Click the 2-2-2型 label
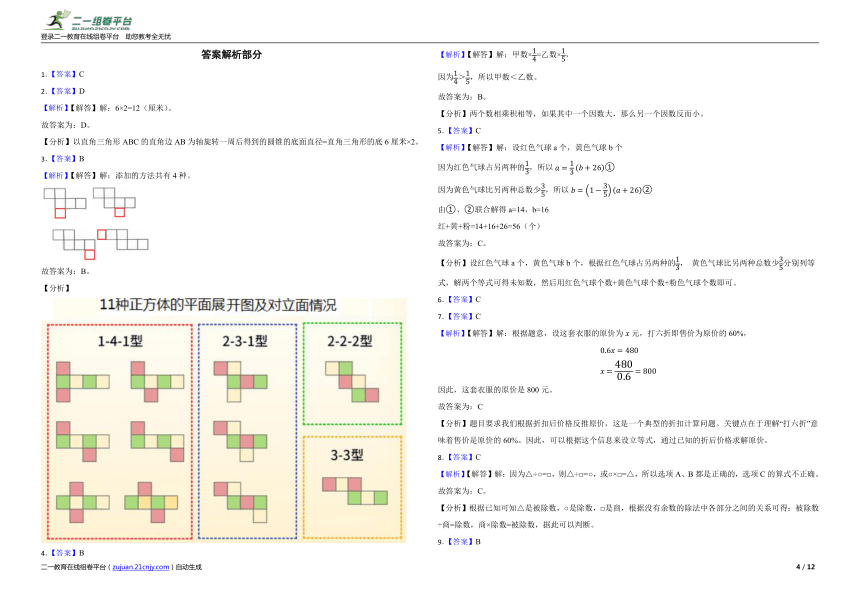The width and height of the screenshot is (860, 608). (350, 342)
